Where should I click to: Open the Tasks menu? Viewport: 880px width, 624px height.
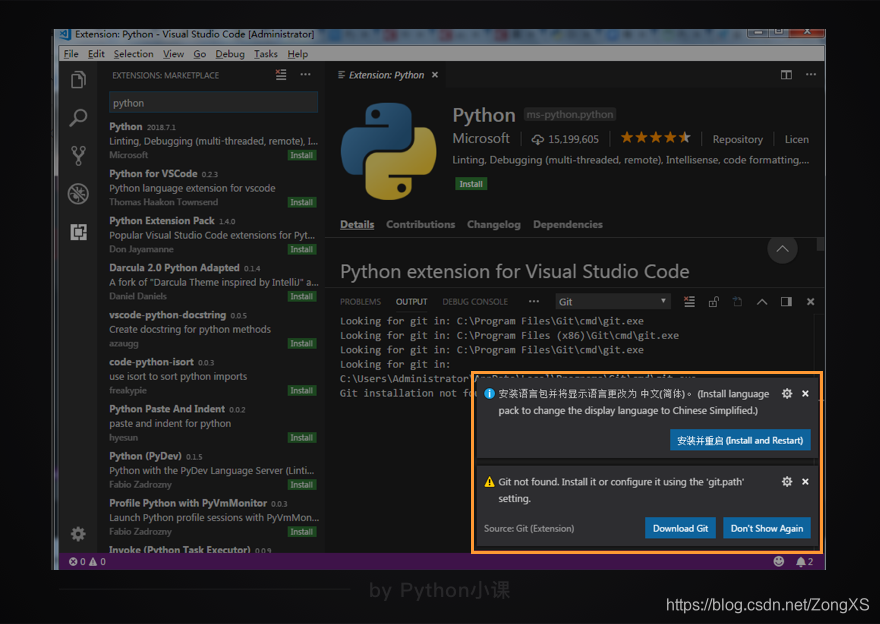tap(265, 54)
